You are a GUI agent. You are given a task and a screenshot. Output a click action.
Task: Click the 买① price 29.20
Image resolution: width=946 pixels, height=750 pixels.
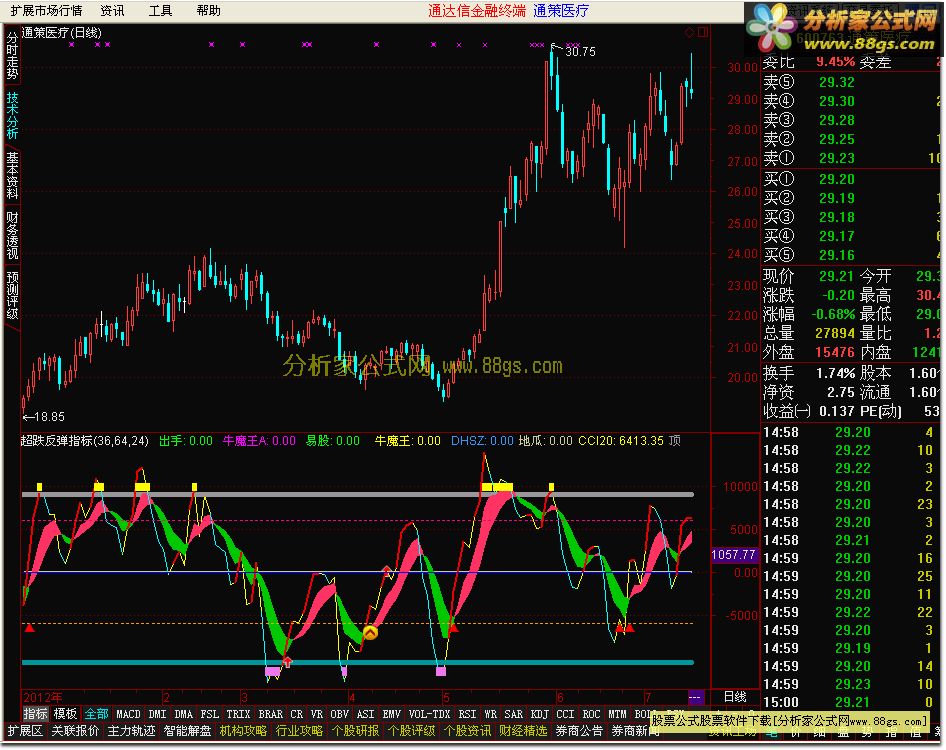836,179
